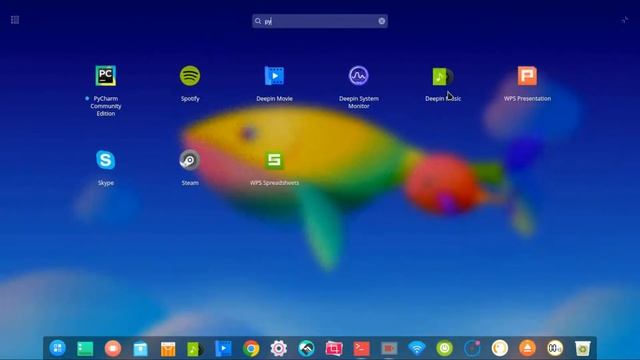Open the file manager in dock
The height and width of the screenshot is (360, 640).
coord(140,349)
